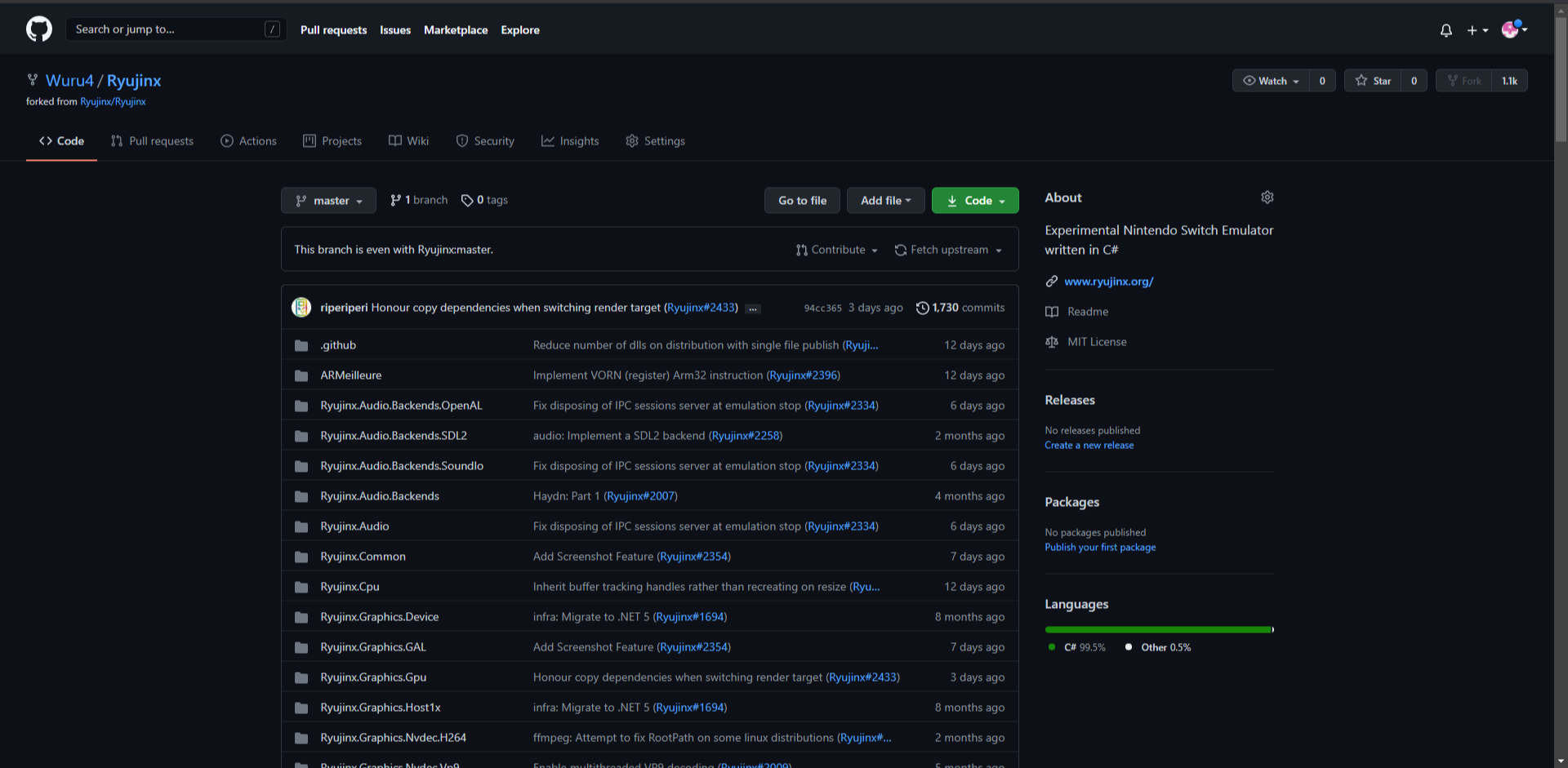Focus the Search or jump to field
The width and height of the screenshot is (1568, 768).
click(x=176, y=29)
